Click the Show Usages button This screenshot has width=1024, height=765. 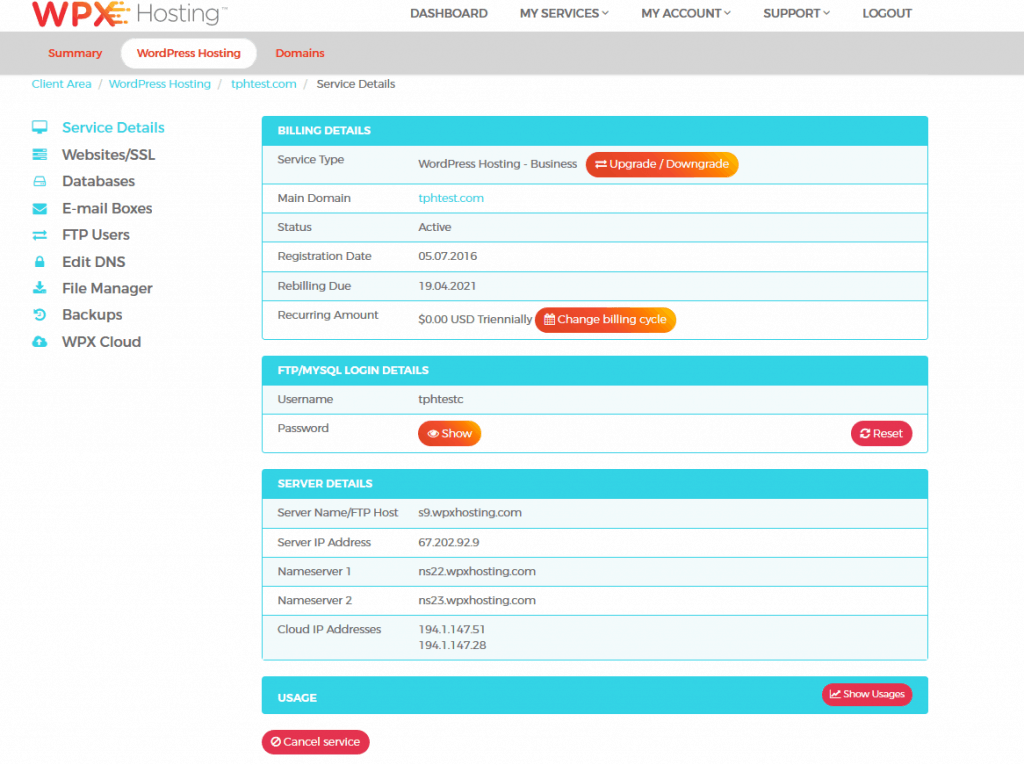866,694
